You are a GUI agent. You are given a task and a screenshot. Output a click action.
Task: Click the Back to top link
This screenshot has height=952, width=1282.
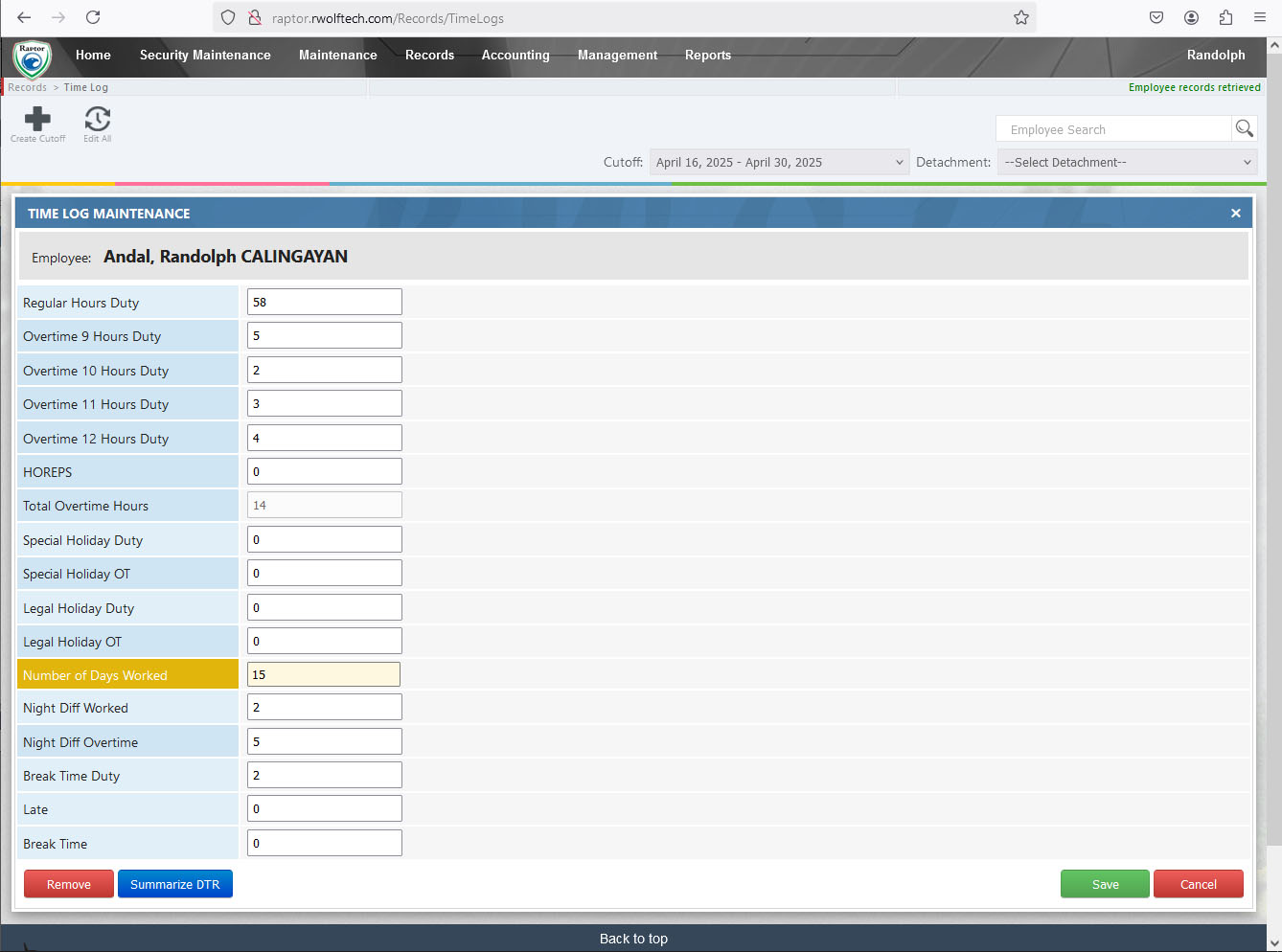[x=633, y=939]
